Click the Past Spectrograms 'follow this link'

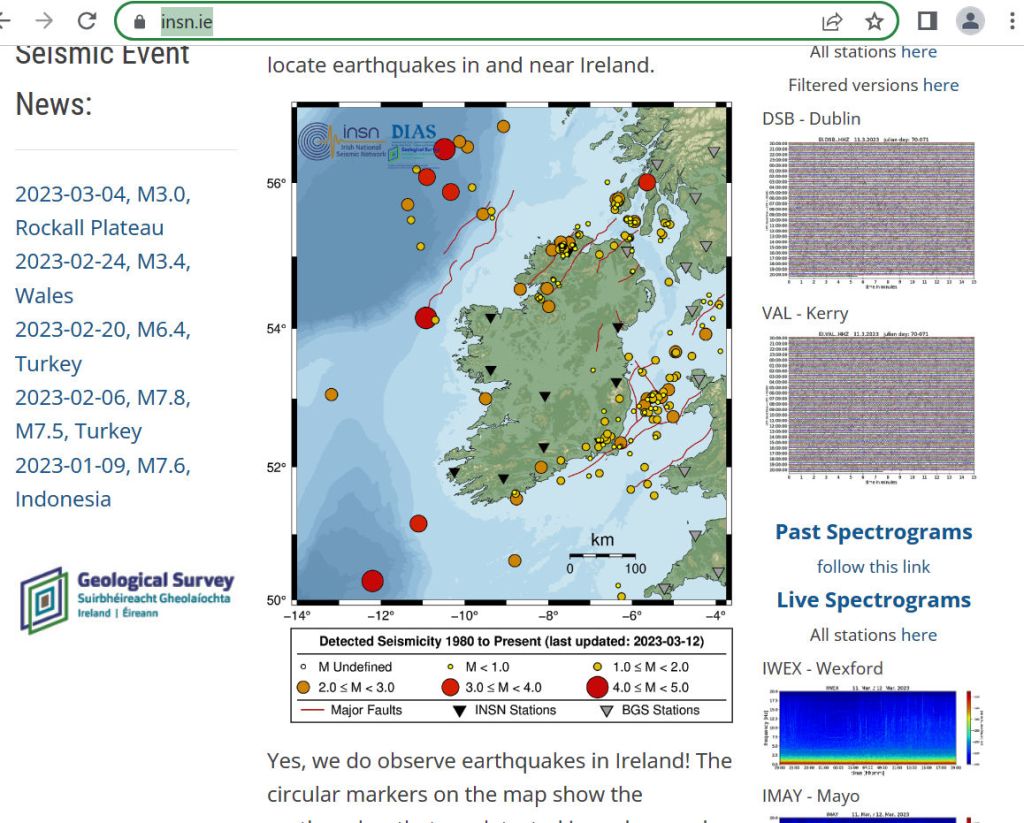(x=873, y=566)
